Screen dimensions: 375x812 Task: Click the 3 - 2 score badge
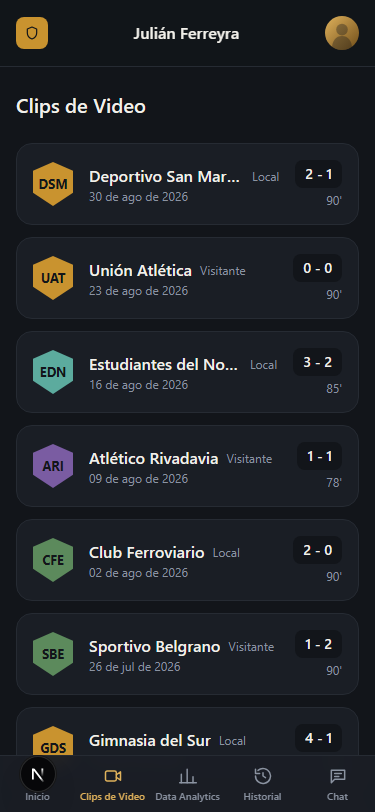(318, 362)
